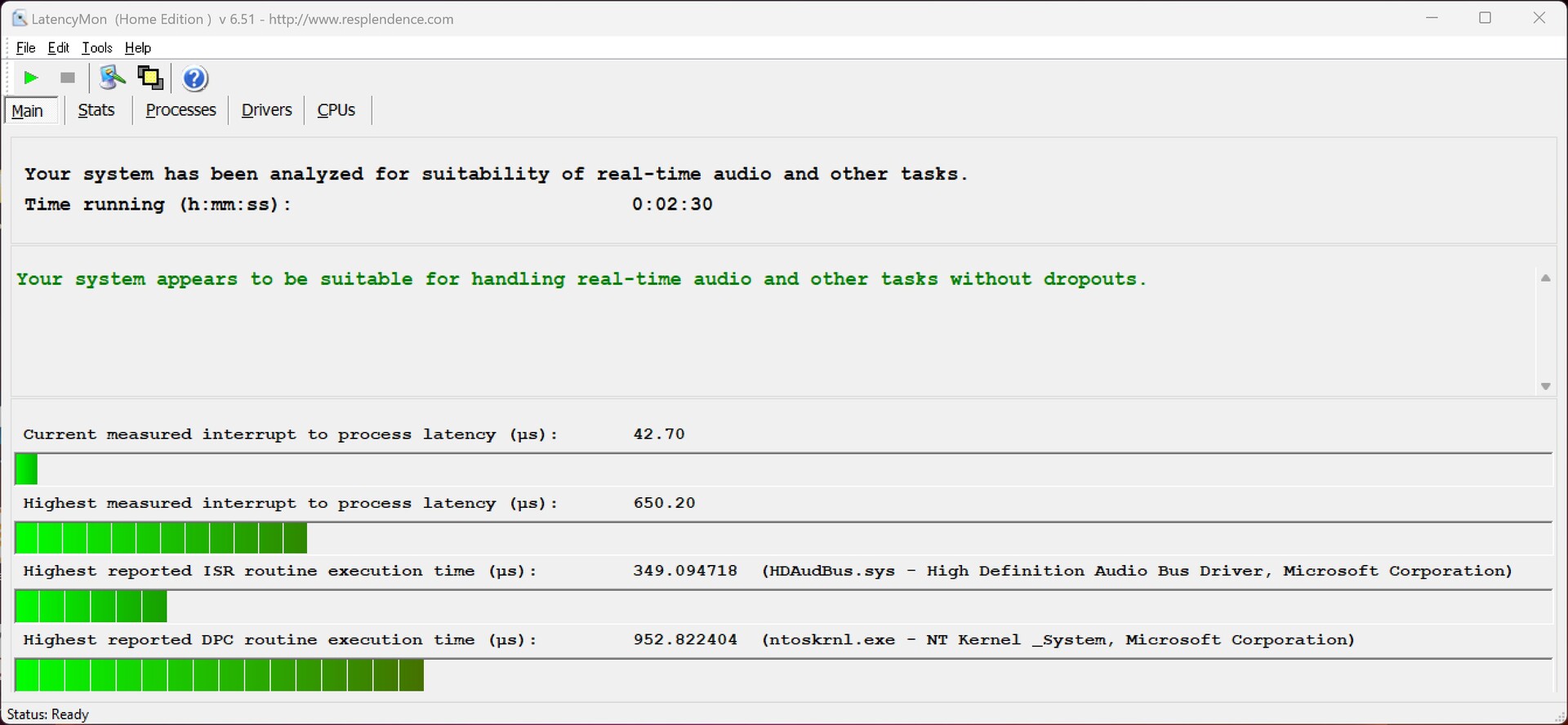Click the current latency green bar
The height and width of the screenshot is (725, 1568).
coord(26,469)
